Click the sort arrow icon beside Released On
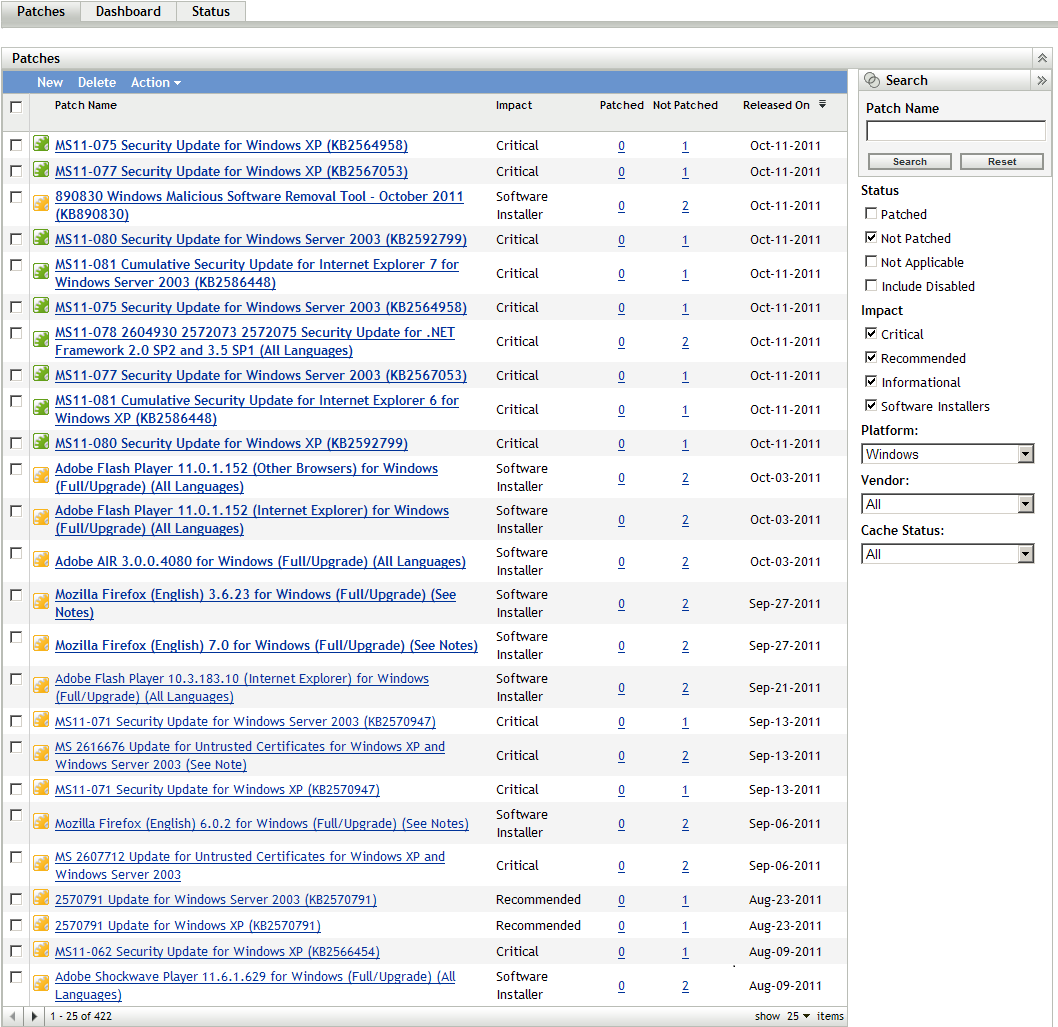The width and height of the screenshot is (1058, 1027). 822,104
